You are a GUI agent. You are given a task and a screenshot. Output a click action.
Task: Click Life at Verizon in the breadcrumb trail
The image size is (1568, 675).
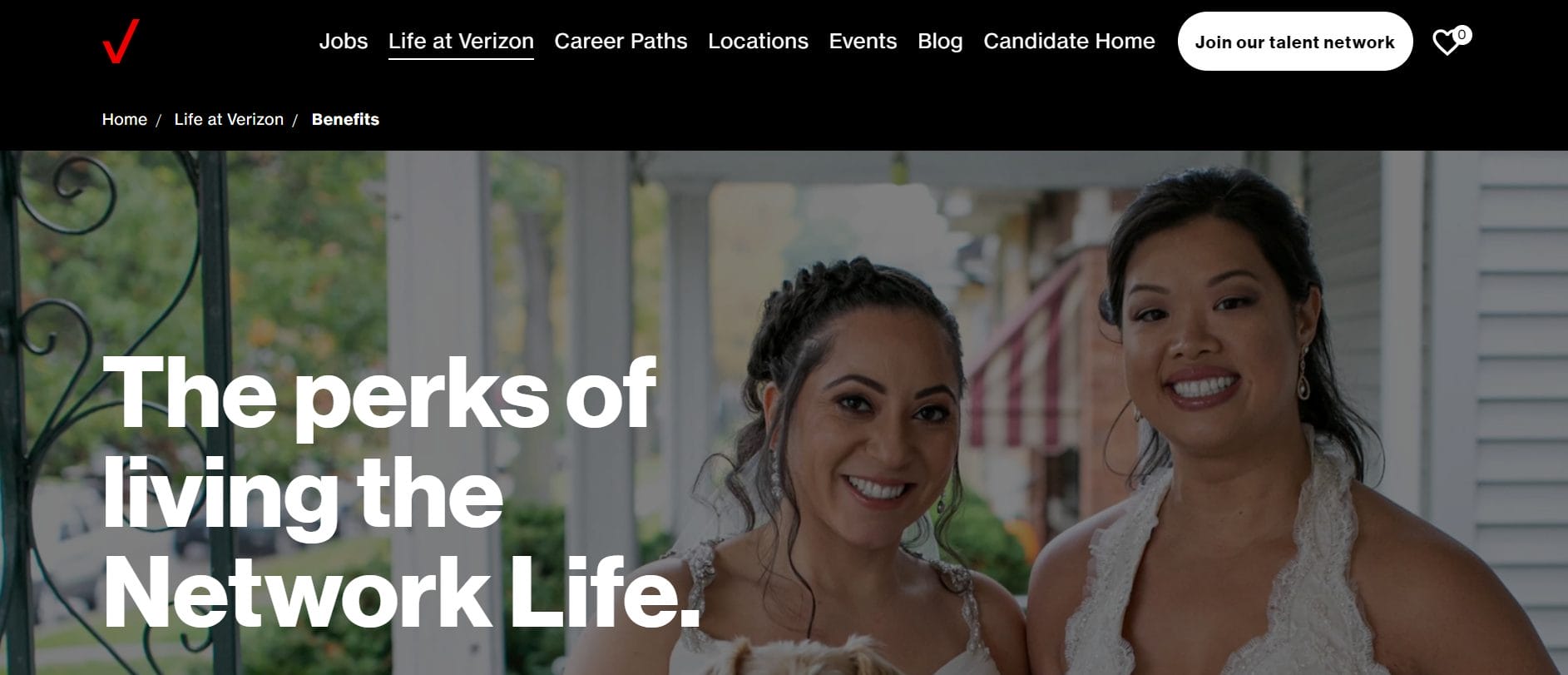click(229, 119)
